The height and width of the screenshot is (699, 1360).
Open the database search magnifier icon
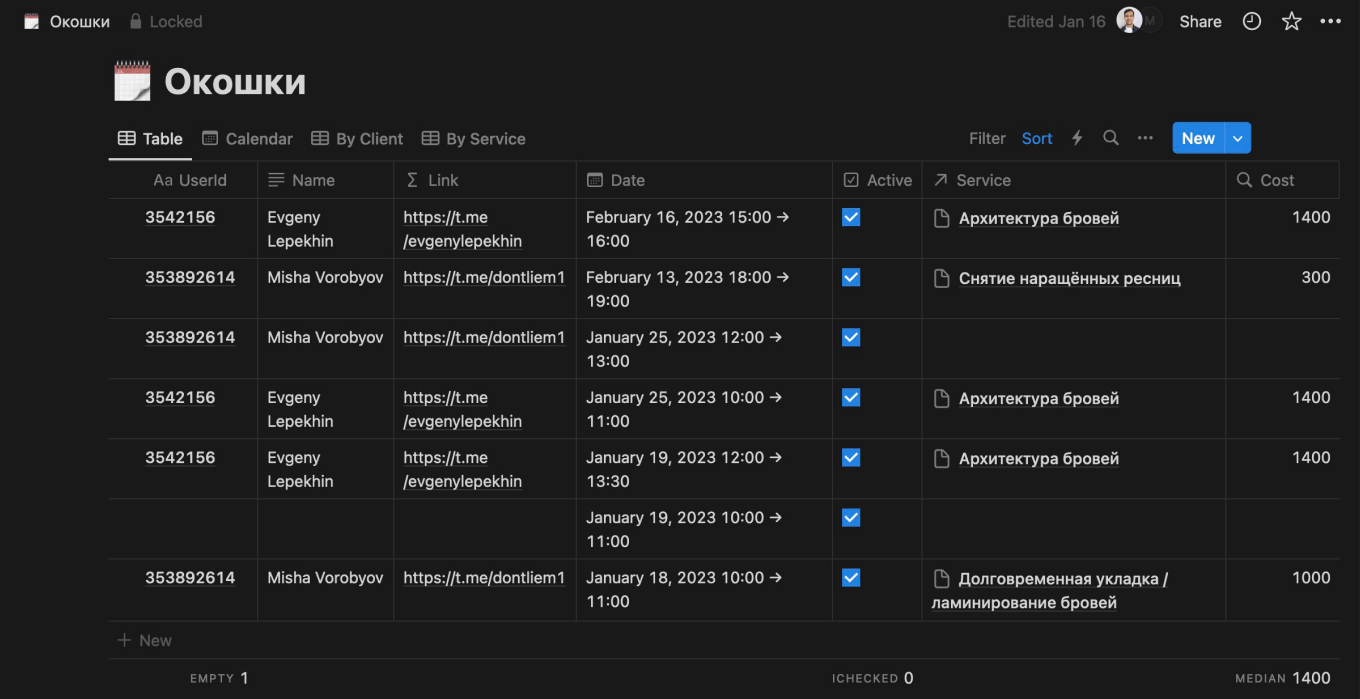click(x=1111, y=138)
